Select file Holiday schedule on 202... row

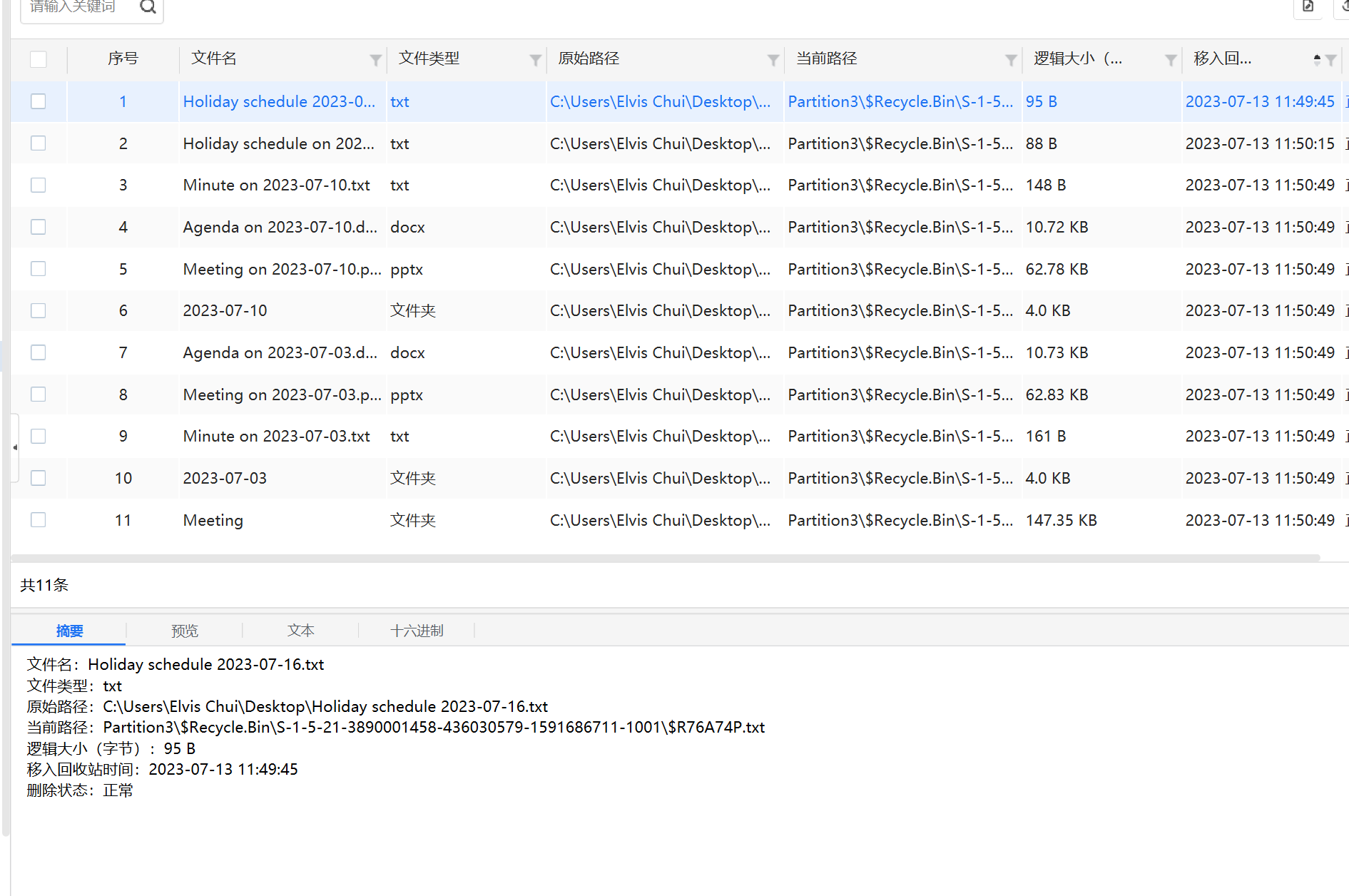(278, 143)
